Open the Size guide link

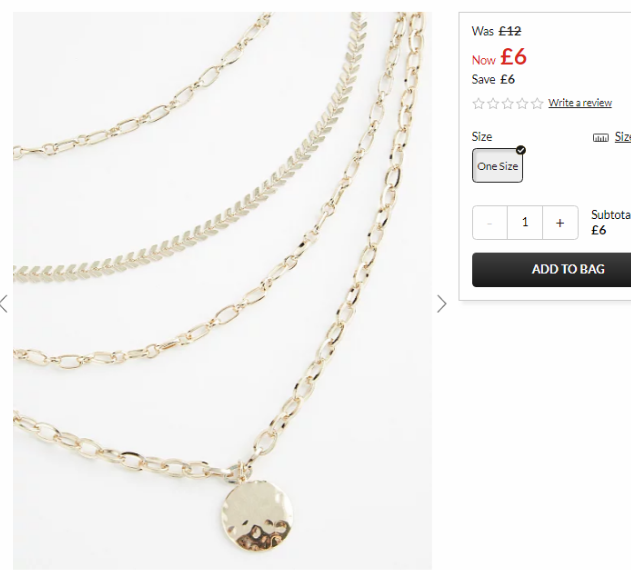click(x=623, y=137)
